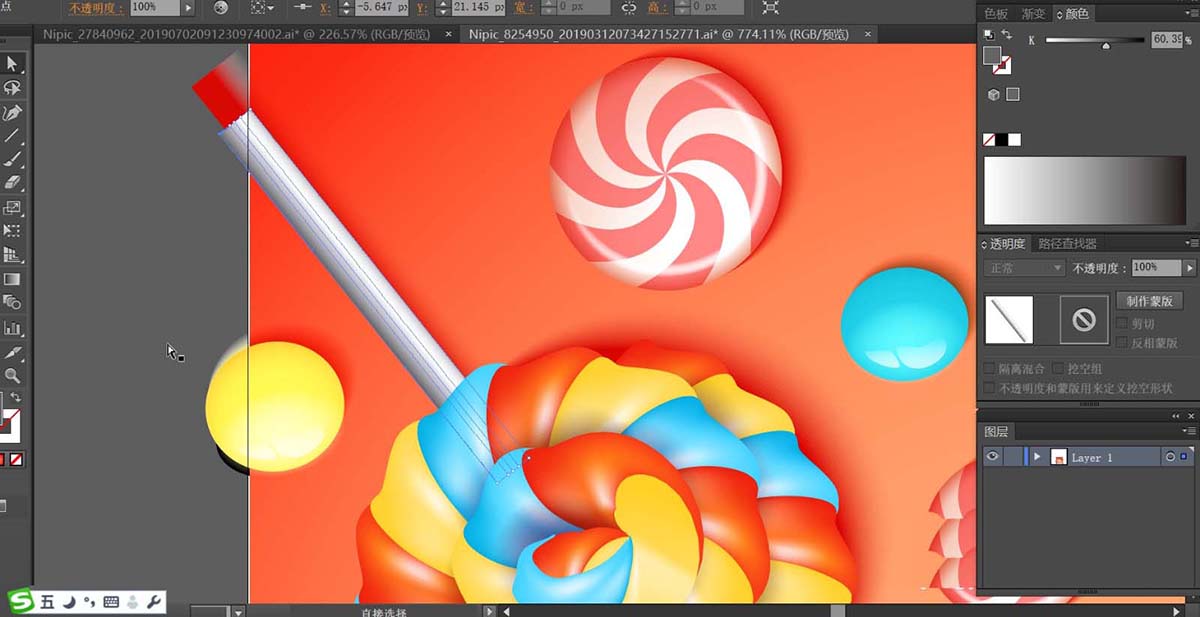Click the reference point transform icon at bar end
The width and height of the screenshot is (1200, 617).
(x=770, y=7)
